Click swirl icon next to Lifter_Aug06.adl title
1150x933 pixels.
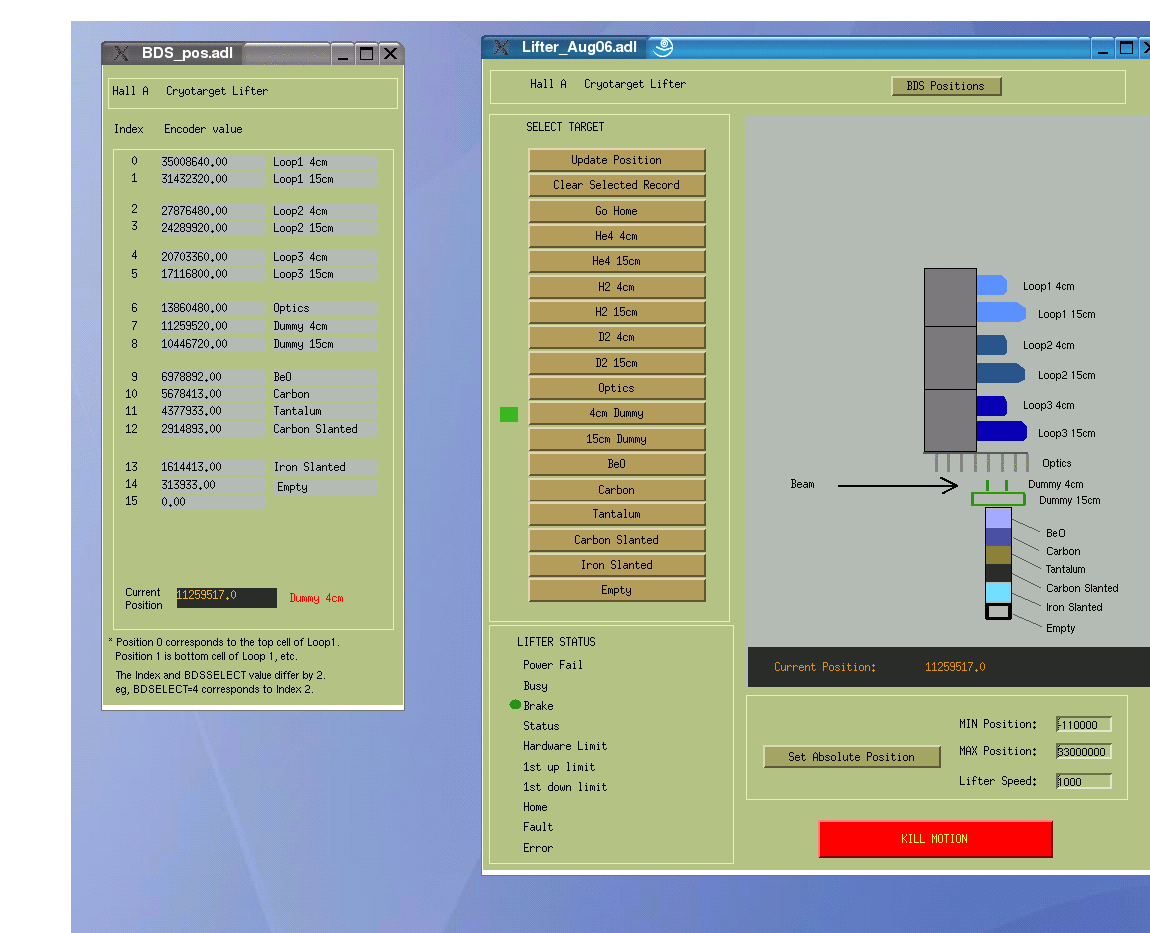point(663,47)
